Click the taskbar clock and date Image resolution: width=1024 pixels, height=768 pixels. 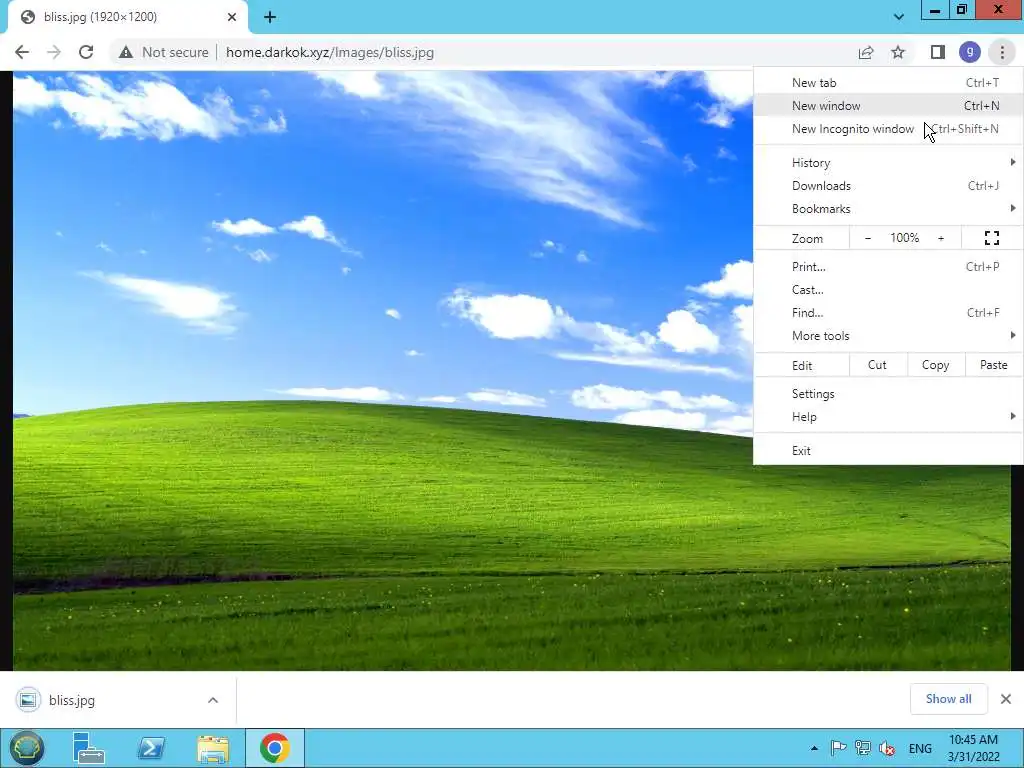(x=974, y=748)
